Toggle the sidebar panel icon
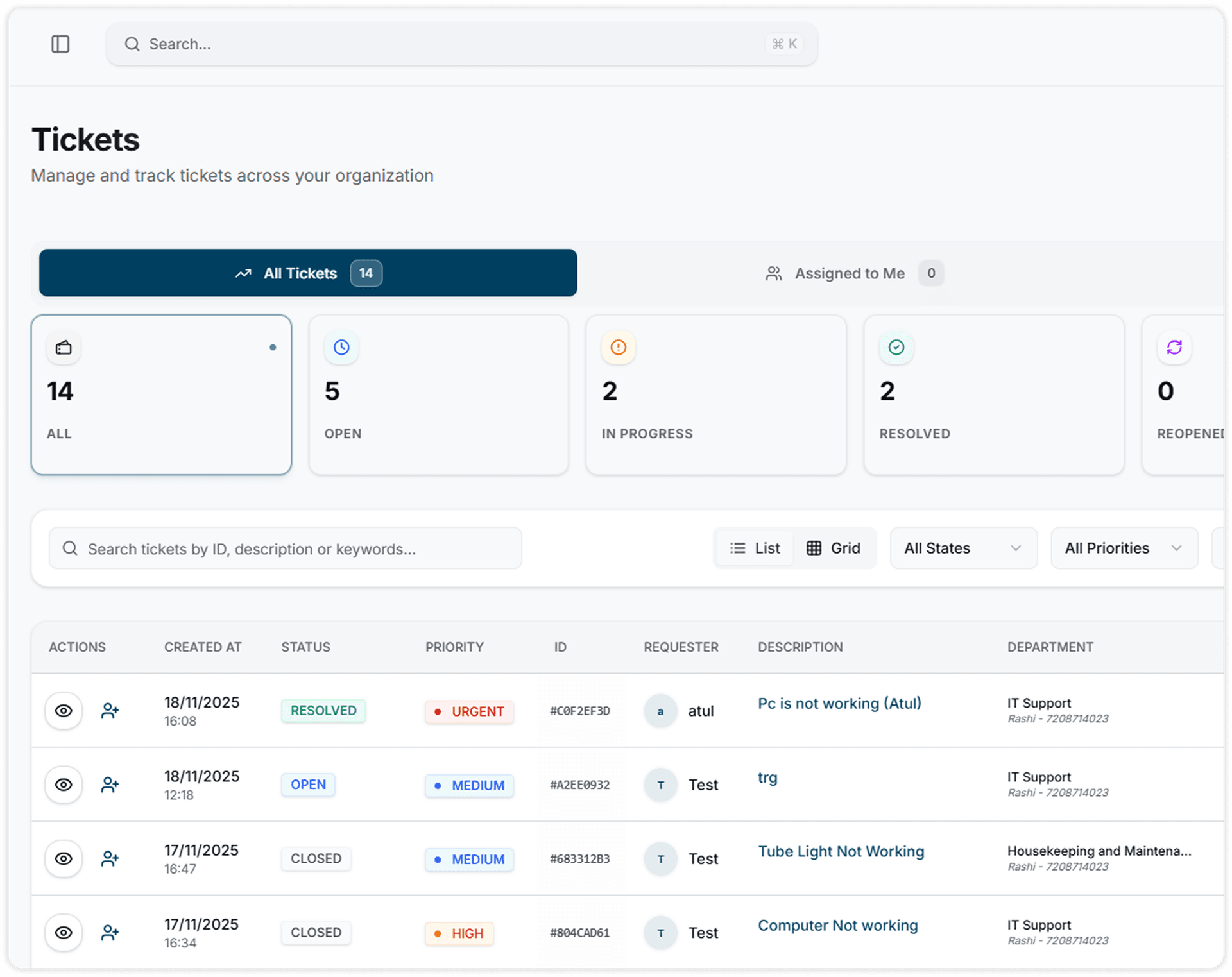Viewport: 1232px width, 977px height. click(x=60, y=44)
